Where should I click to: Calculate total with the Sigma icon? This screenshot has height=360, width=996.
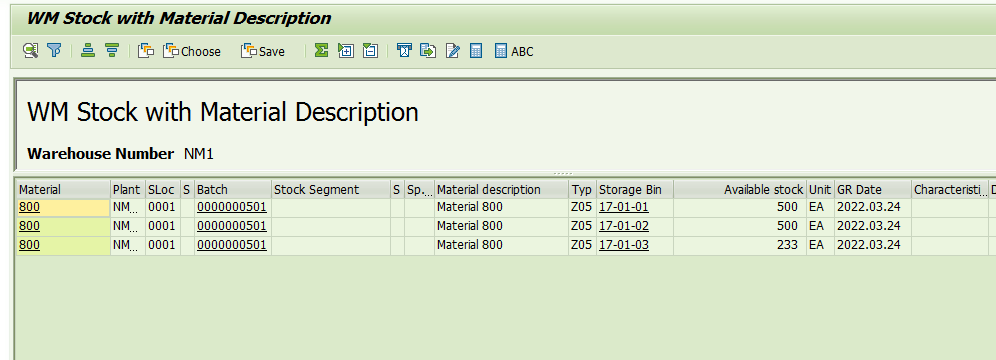pos(321,51)
